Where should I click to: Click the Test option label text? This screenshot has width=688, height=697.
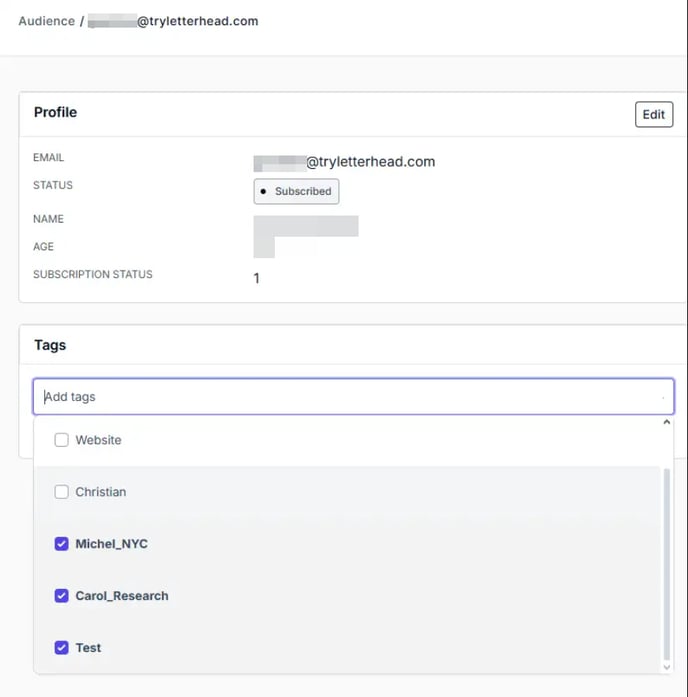pyautogui.click(x=88, y=648)
